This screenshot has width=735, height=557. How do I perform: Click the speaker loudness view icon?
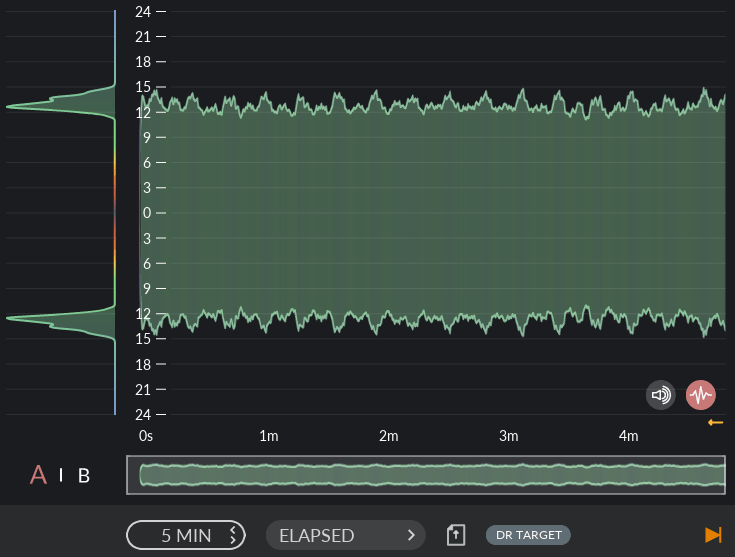point(660,395)
